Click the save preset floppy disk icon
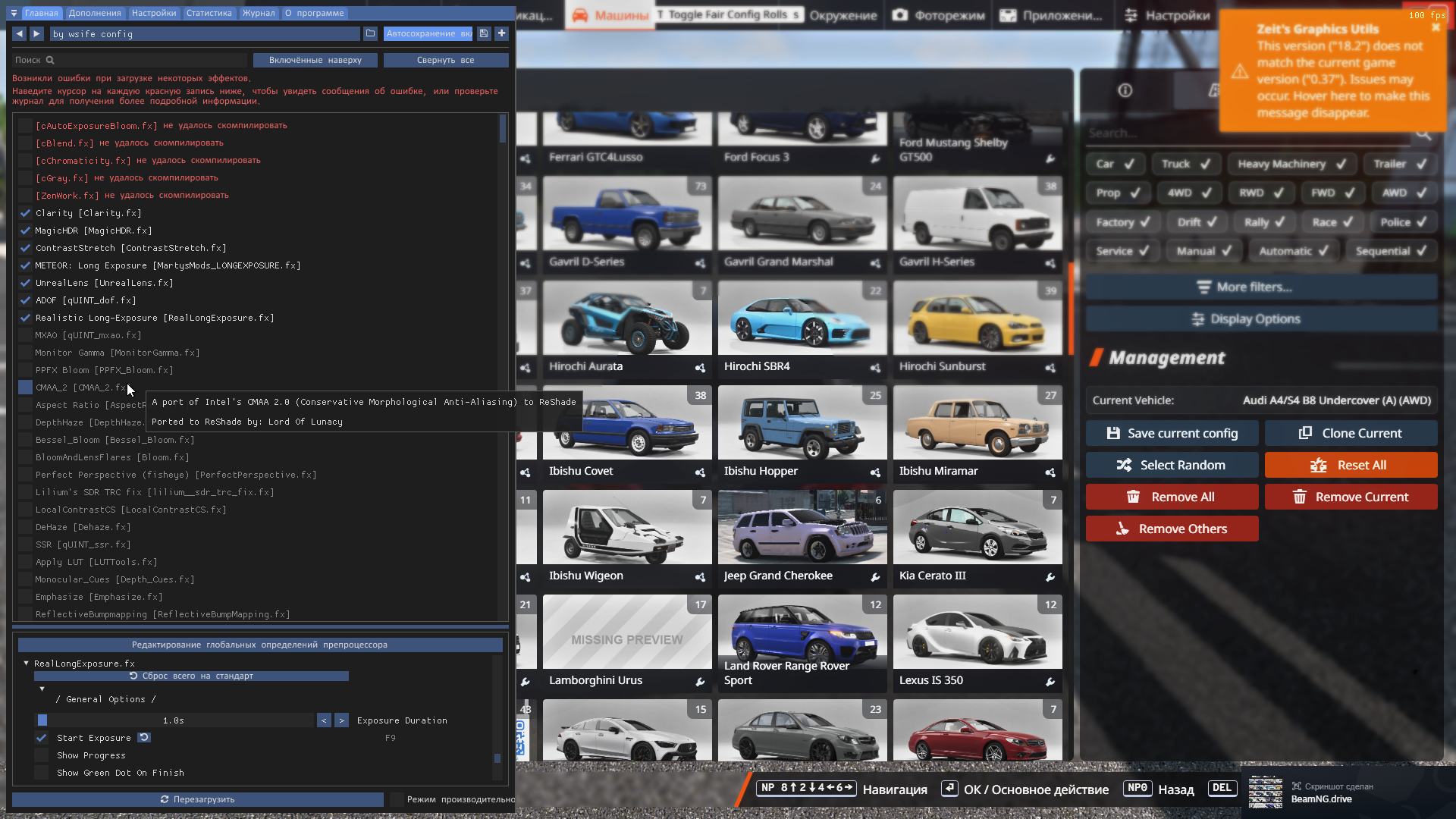This screenshot has width=1456, height=819. coord(484,33)
